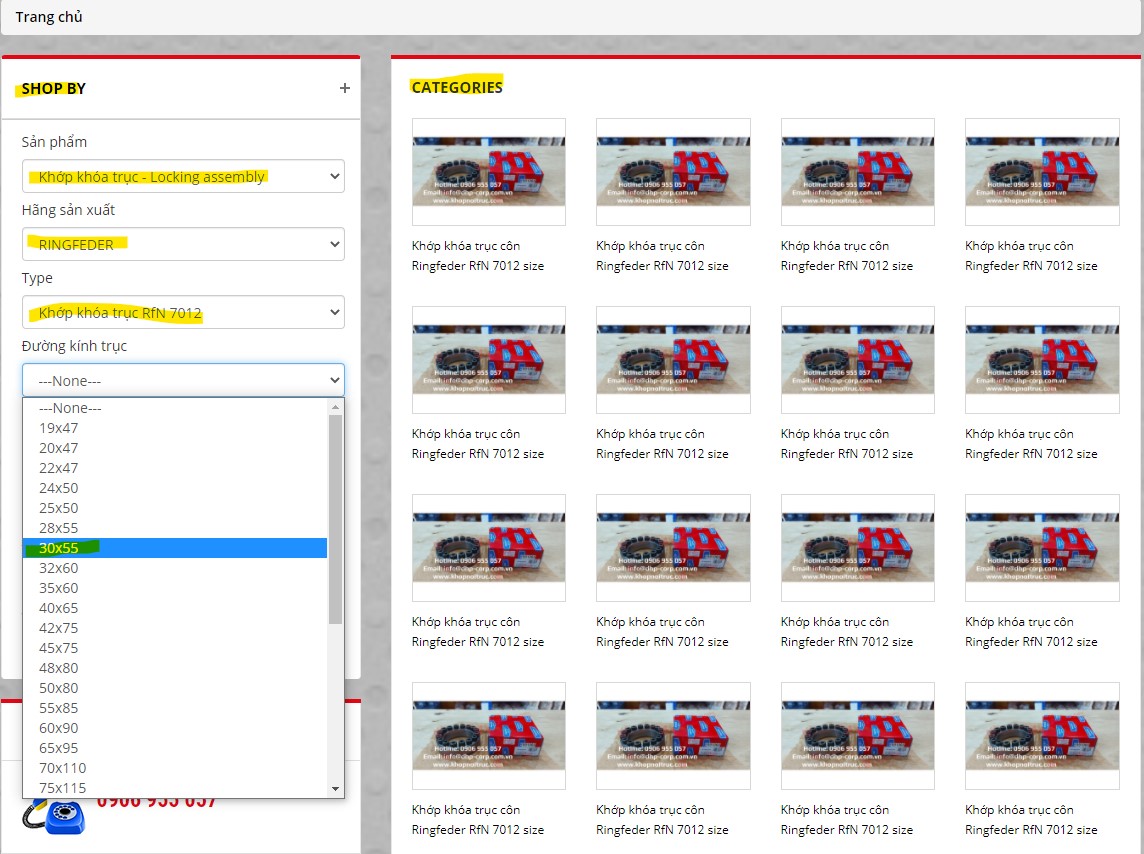The image size is (1144, 854).
Task: Open fourth product thumbnail in first row
Action: 1043,172
